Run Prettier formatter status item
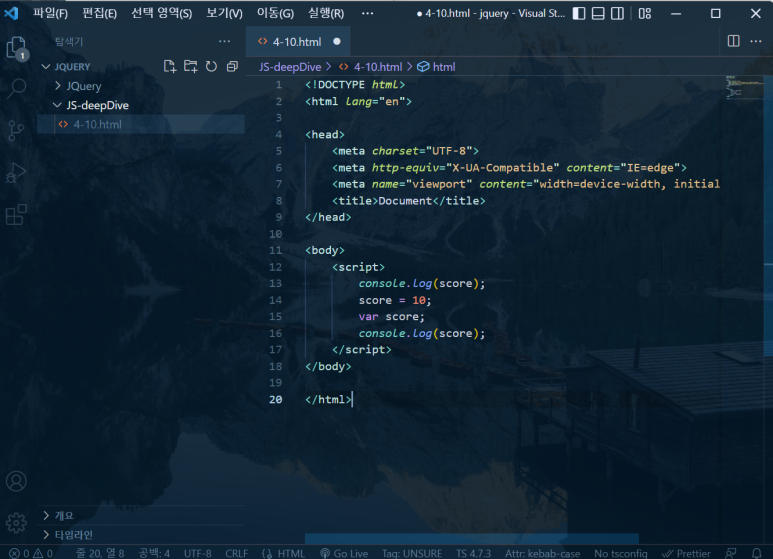The image size is (773, 559). click(686, 554)
